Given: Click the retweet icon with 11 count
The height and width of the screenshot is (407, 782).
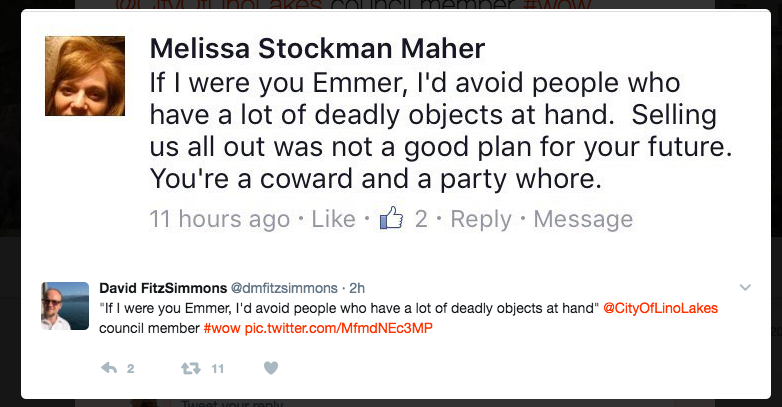Looking at the screenshot, I should tap(189, 368).
